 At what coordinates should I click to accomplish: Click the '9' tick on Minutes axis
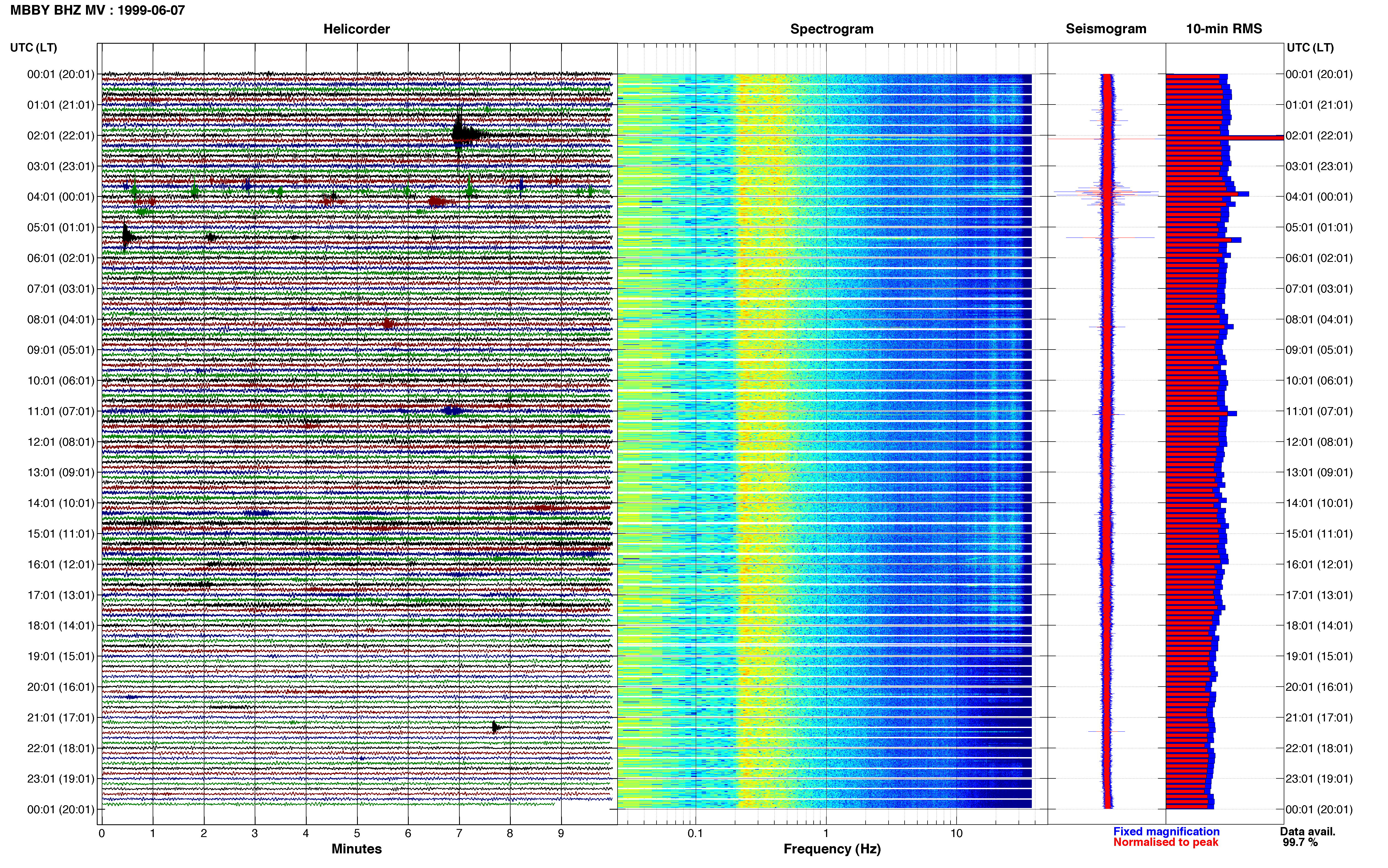coord(561,833)
